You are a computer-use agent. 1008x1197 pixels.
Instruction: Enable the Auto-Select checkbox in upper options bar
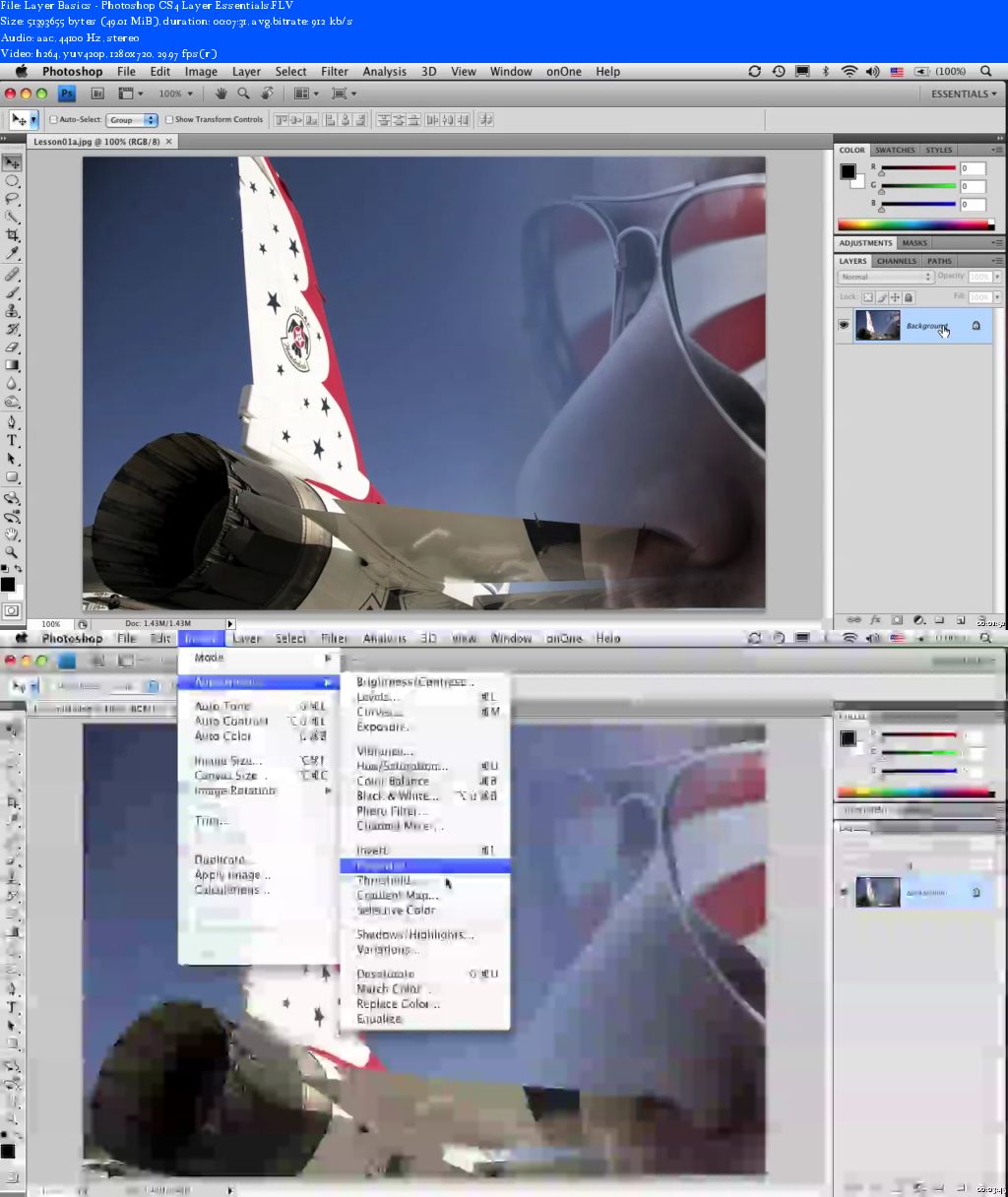tap(53, 120)
